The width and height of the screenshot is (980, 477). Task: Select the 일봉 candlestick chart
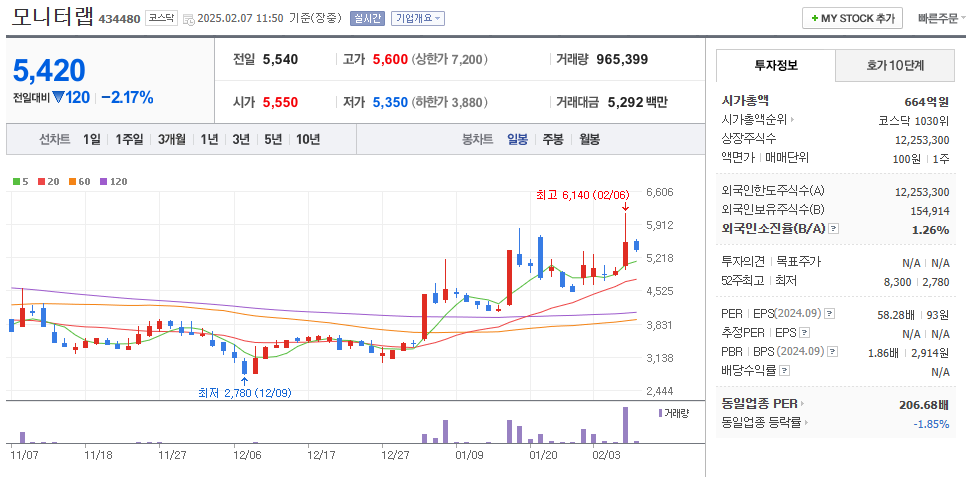(x=518, y=139)
